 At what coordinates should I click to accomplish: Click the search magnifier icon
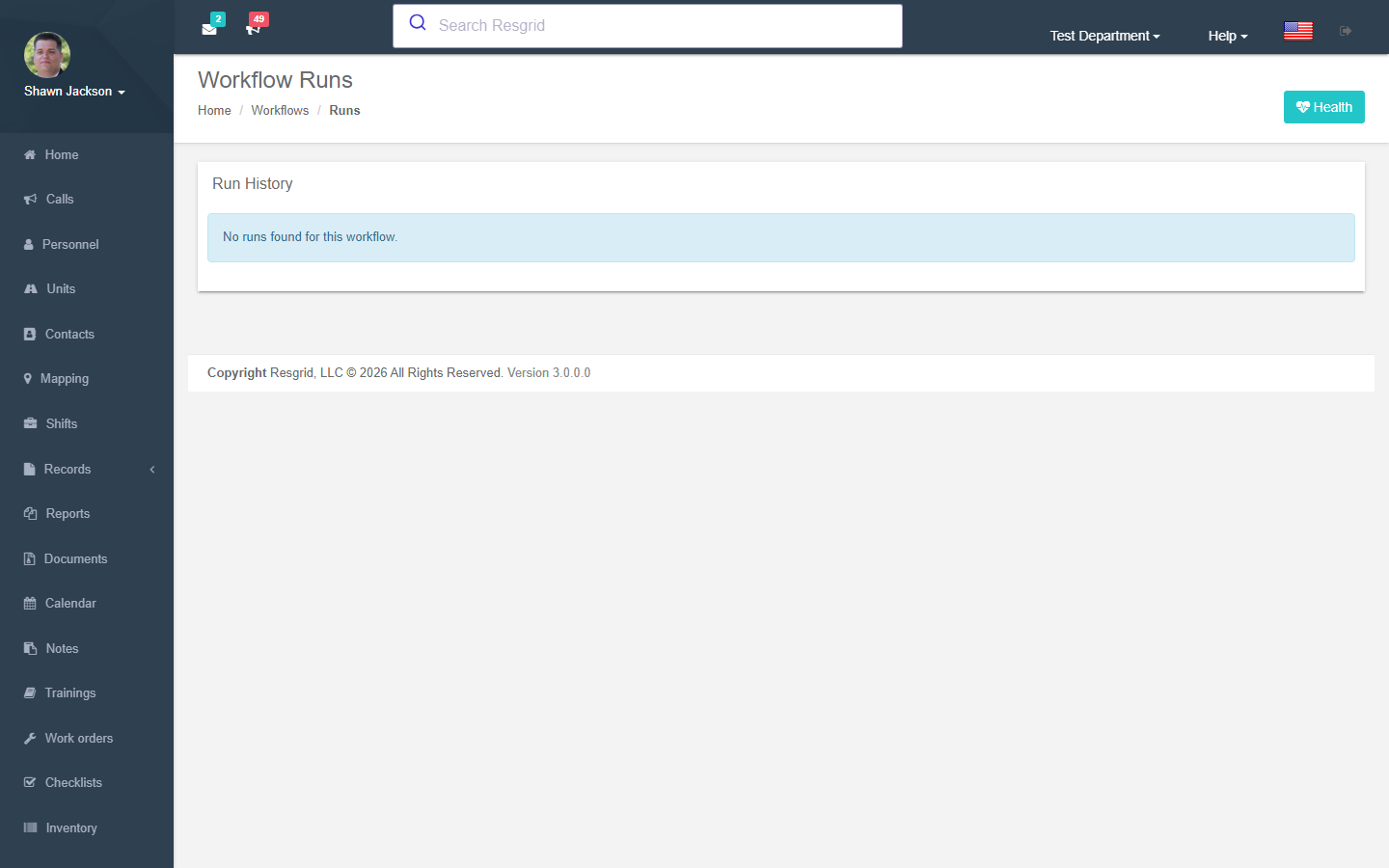point(418,23)
